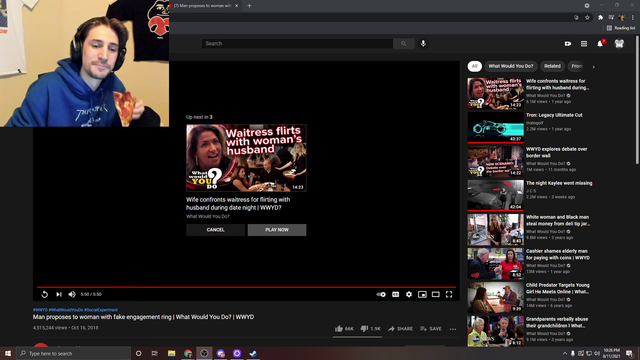Viewport: 640px width, 360px height.
Task: Click the YouTube search field
Action: pos(297,43)
